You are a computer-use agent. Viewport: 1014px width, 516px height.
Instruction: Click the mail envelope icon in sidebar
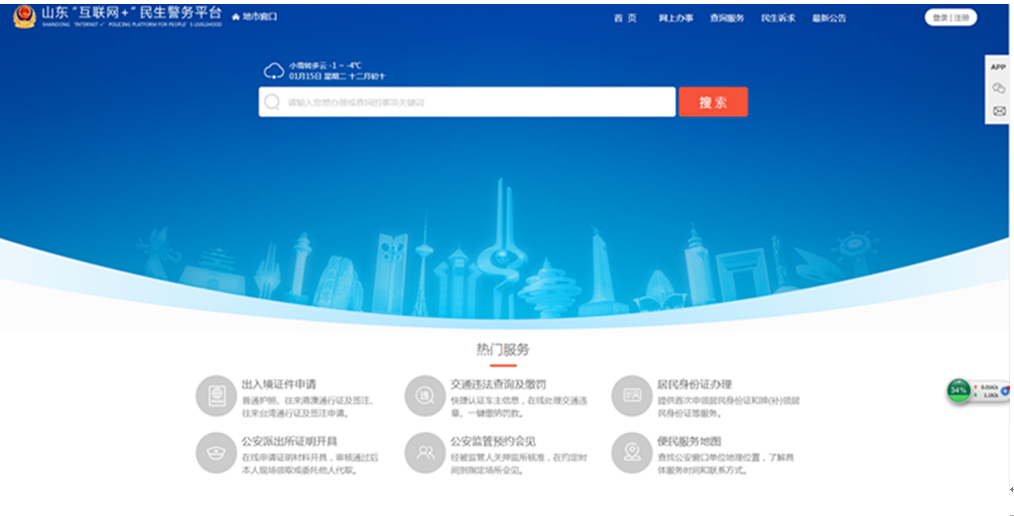point(997,111)
